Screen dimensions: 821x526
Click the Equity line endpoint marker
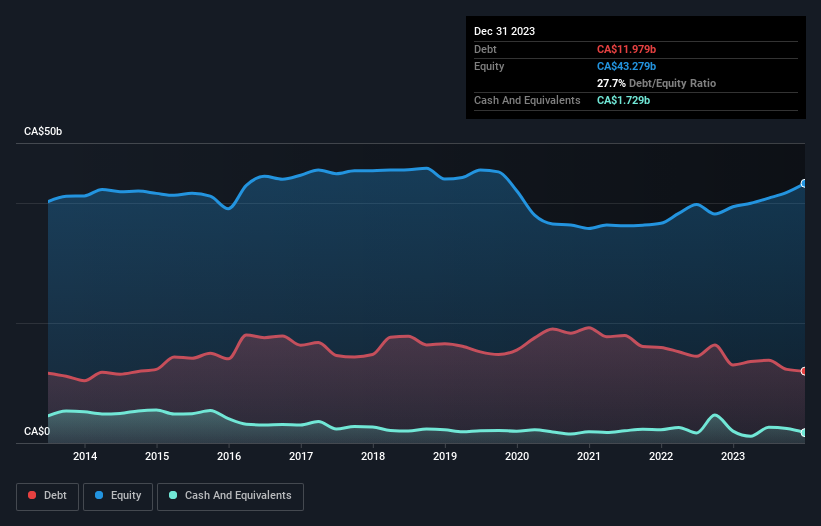point(804,184)
